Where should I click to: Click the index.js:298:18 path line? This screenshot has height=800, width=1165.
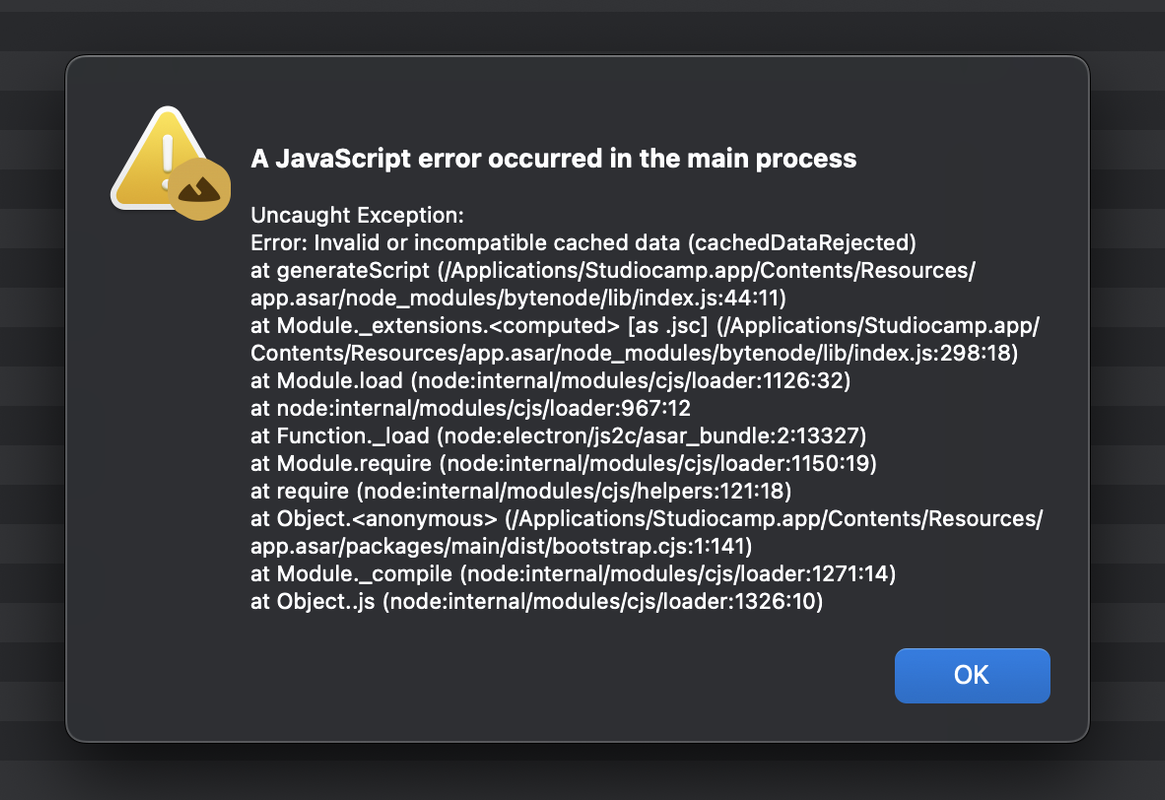(x=635, y=353)
